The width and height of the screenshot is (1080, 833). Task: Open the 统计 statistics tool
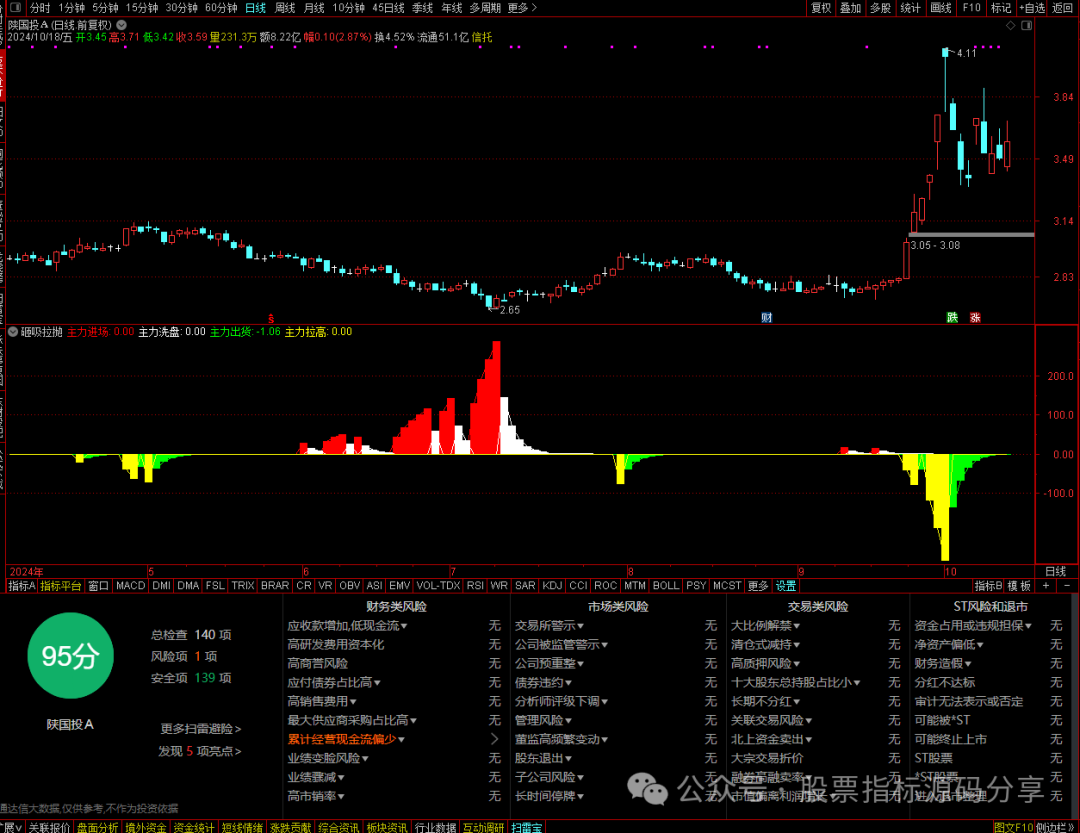[910, 8]
